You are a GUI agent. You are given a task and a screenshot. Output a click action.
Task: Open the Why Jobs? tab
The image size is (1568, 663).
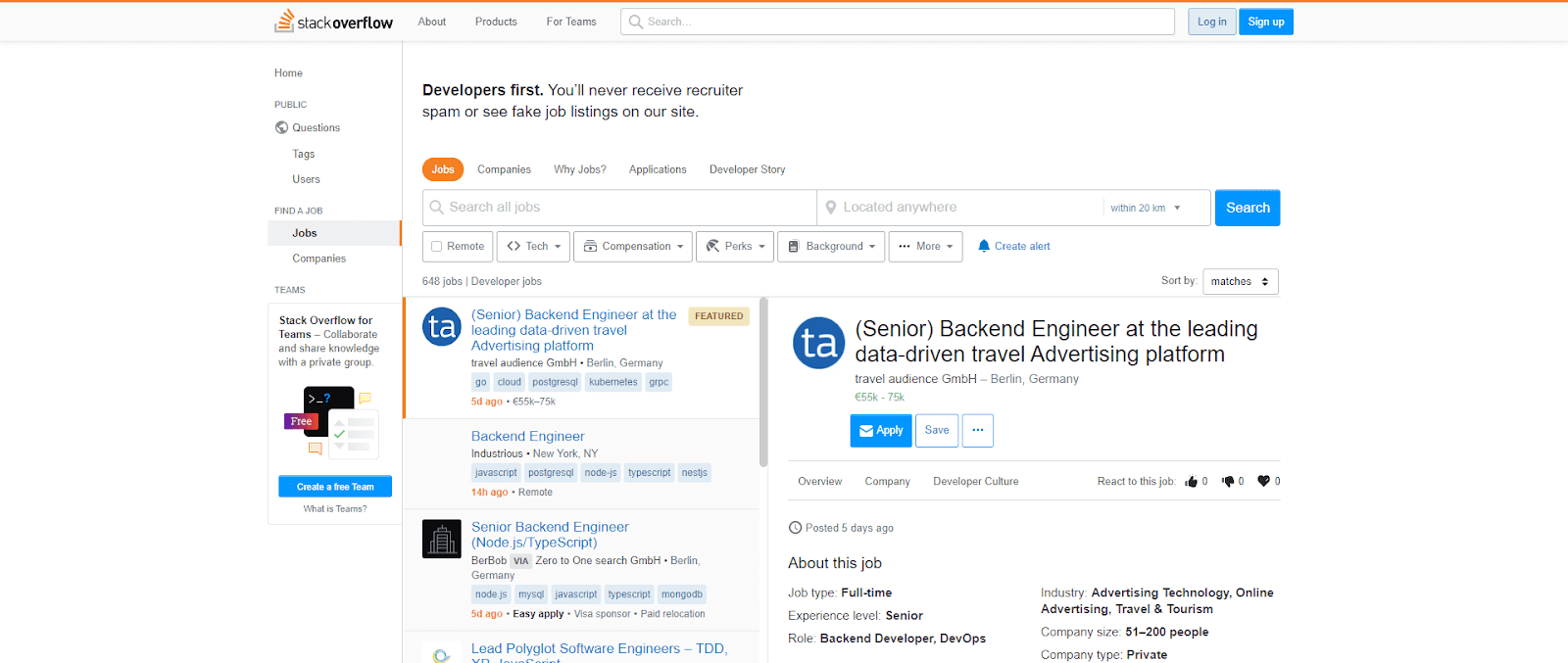[580, 169]
